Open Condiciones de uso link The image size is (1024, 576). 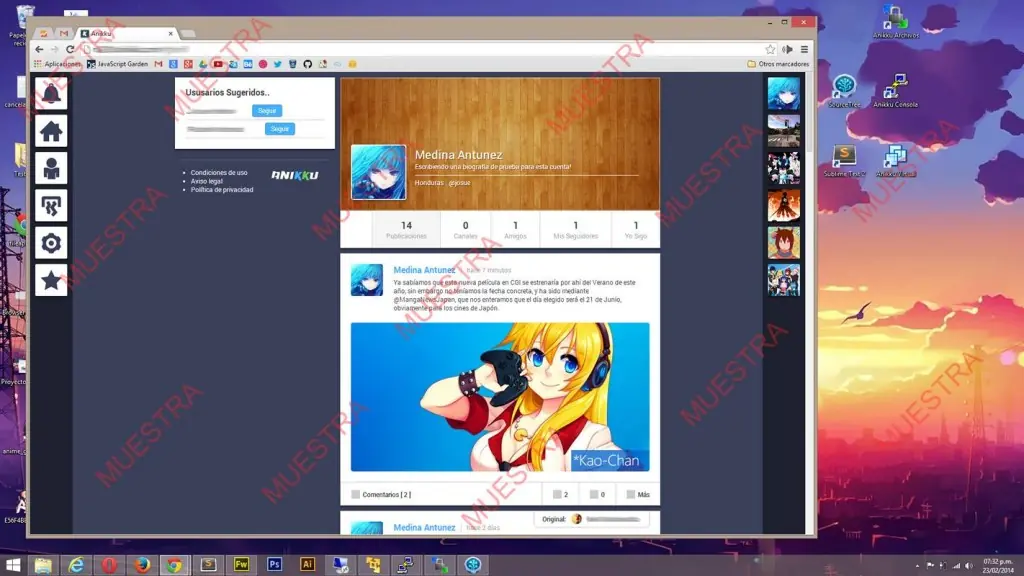(219, 172)
